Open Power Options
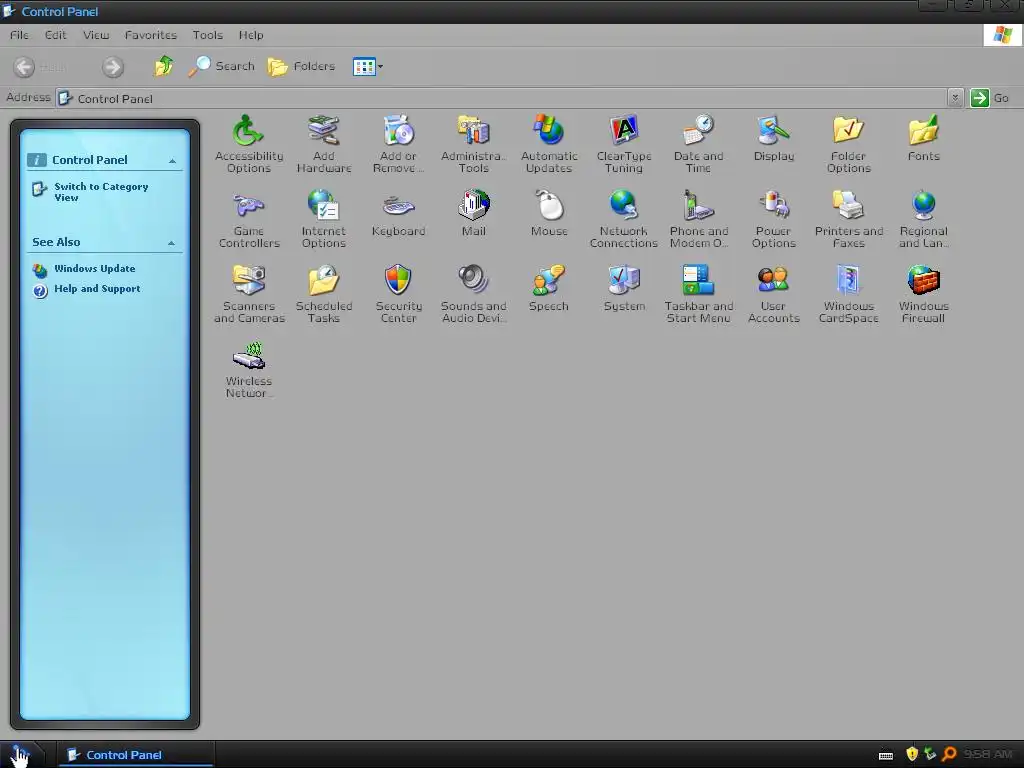 coord(773,219)
